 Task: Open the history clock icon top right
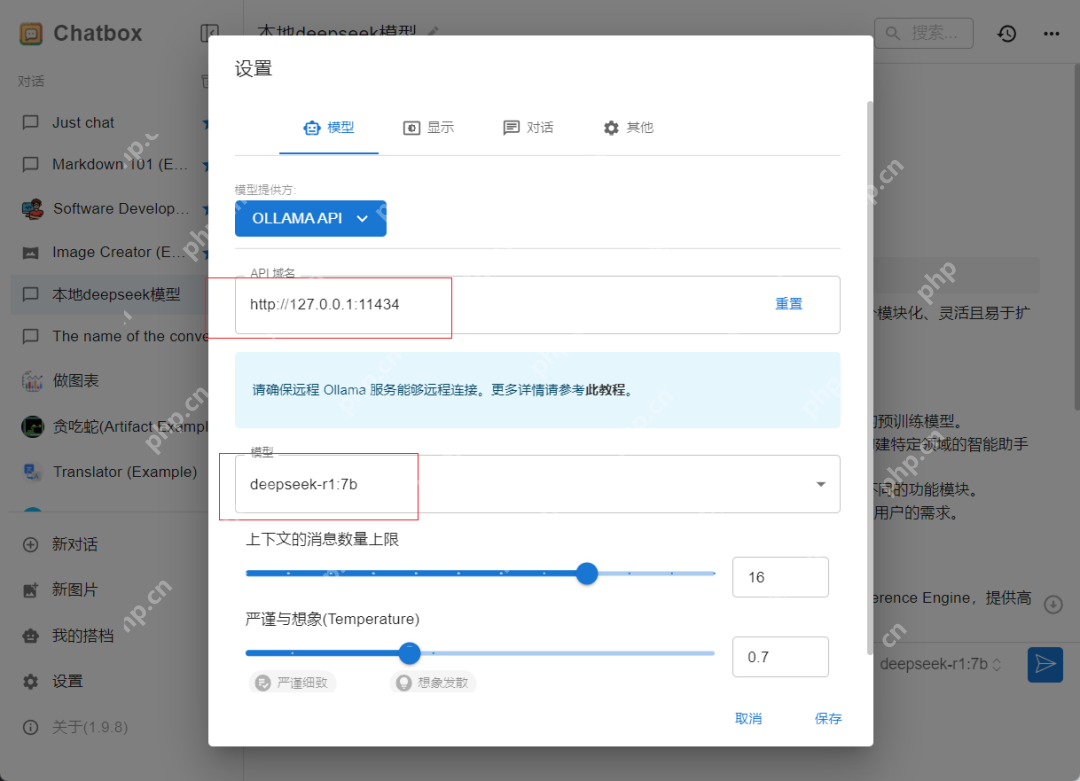(x=1006, y=33)
